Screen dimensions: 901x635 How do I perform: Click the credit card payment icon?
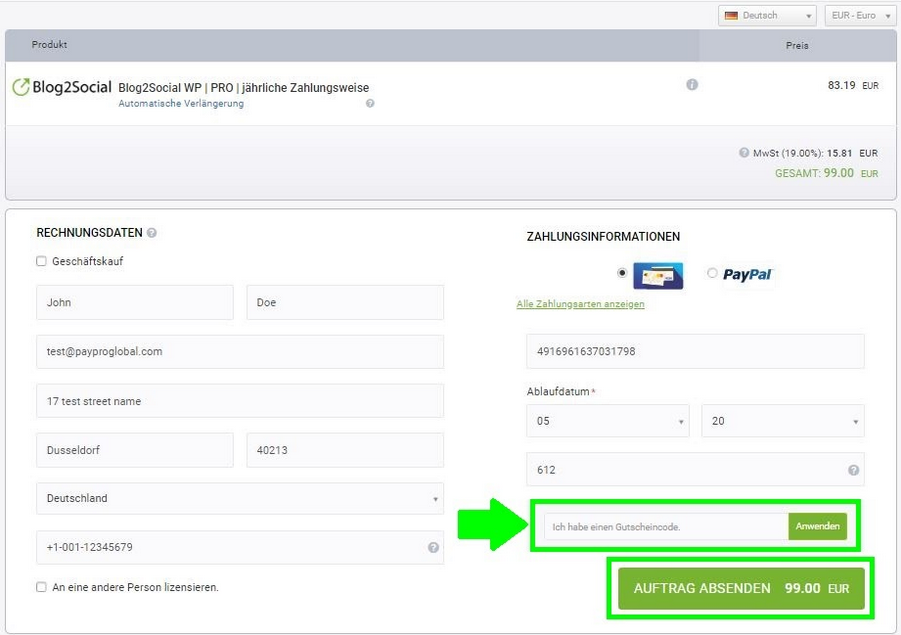(x=658, y=275)
